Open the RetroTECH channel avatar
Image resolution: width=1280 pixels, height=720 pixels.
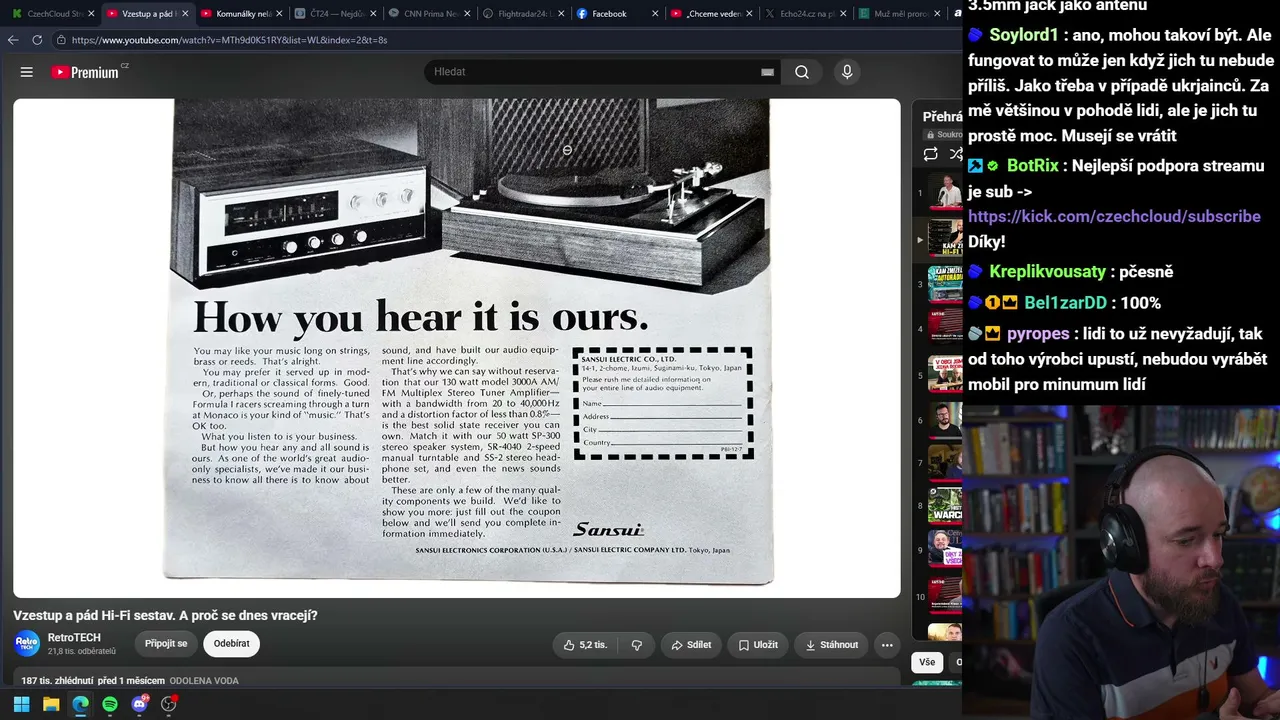click(27, 644)
